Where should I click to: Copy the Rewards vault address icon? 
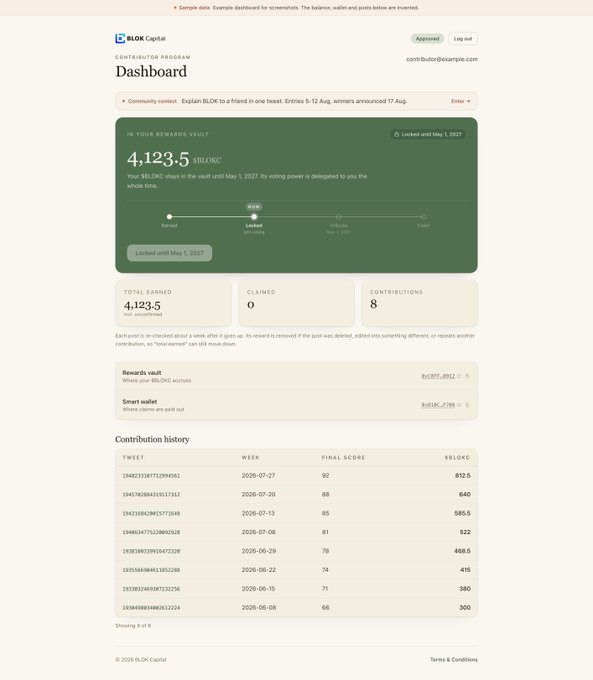[x=468, y=376]
